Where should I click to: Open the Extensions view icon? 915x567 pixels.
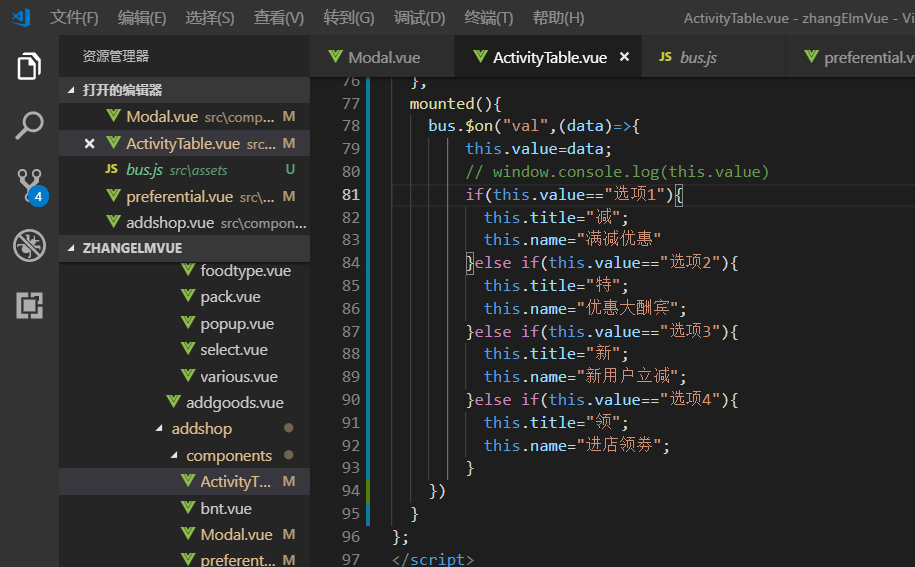pos(29,305)
